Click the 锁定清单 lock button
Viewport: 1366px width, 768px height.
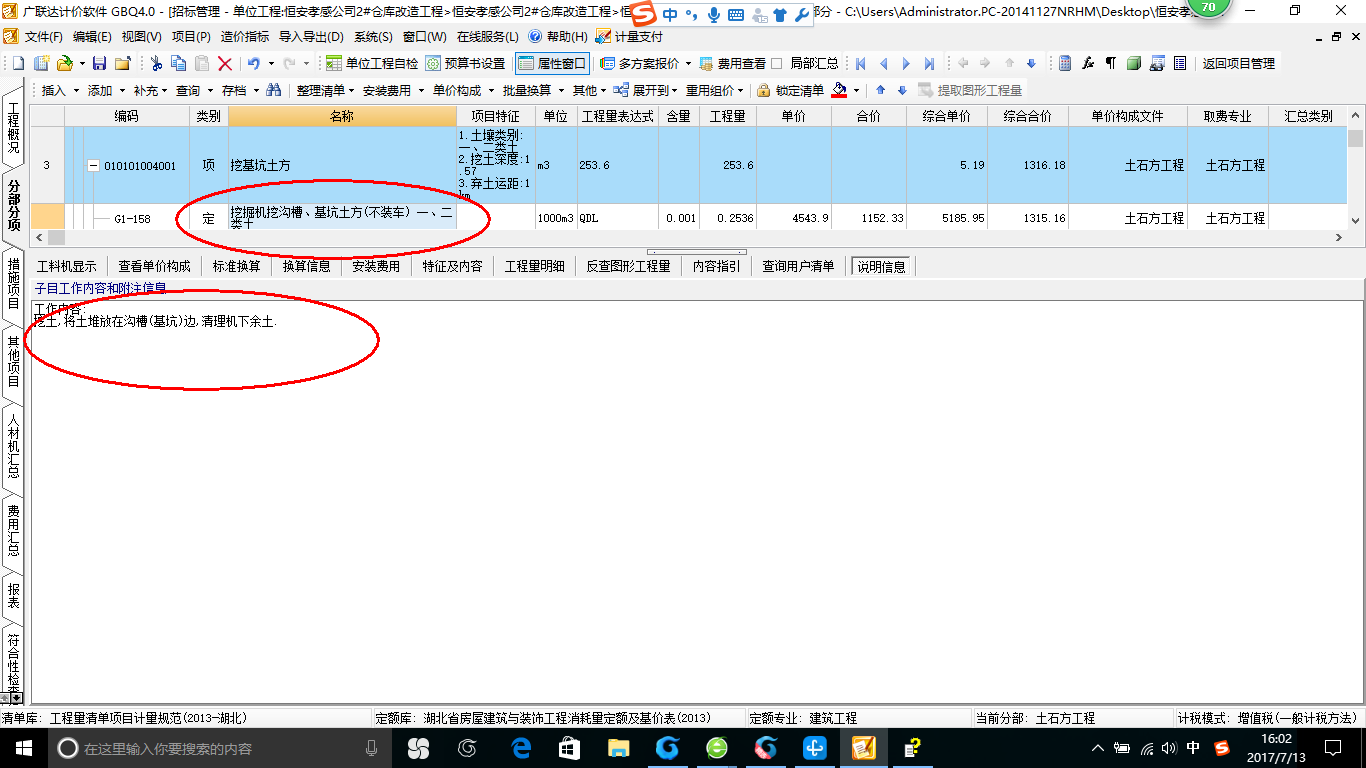coord(790,90)
